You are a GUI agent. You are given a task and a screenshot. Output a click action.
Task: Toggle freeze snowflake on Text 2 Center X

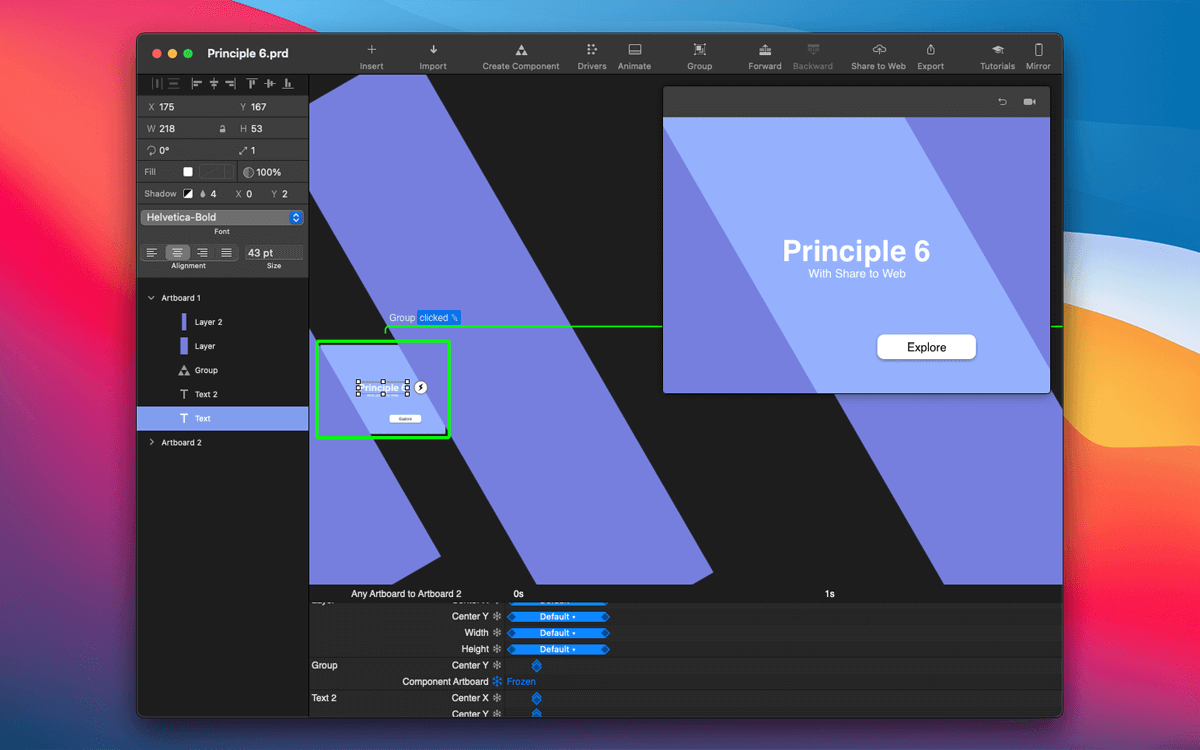(497, 698)
